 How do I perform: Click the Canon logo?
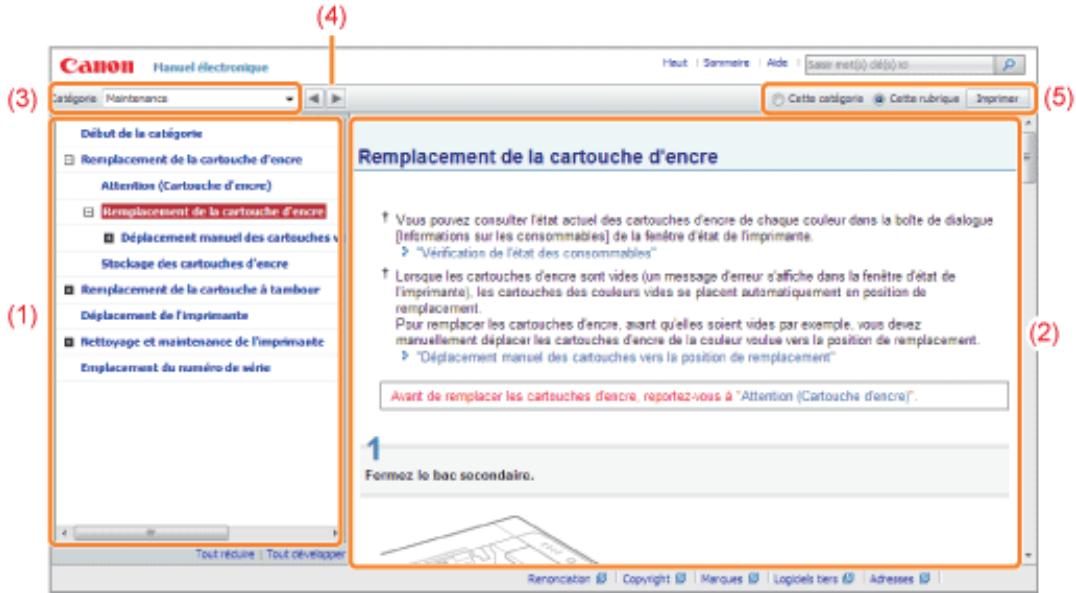[97, 66]
